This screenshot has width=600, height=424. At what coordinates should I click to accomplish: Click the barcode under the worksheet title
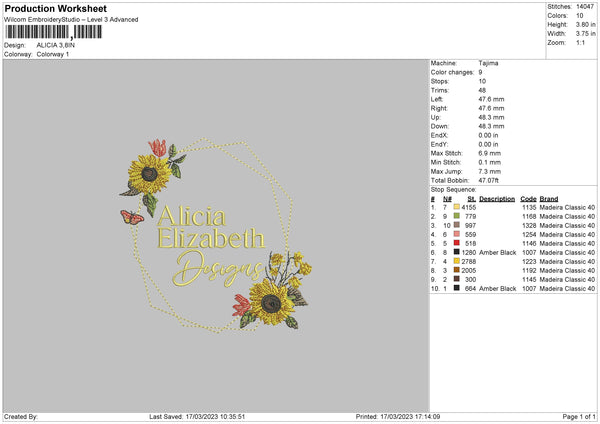point(53,32)
